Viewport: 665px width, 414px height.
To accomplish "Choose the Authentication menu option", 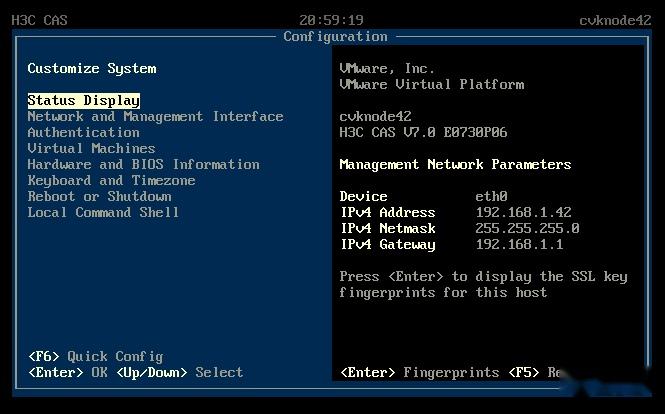I will pyautogui.click(x=83, y=132).
